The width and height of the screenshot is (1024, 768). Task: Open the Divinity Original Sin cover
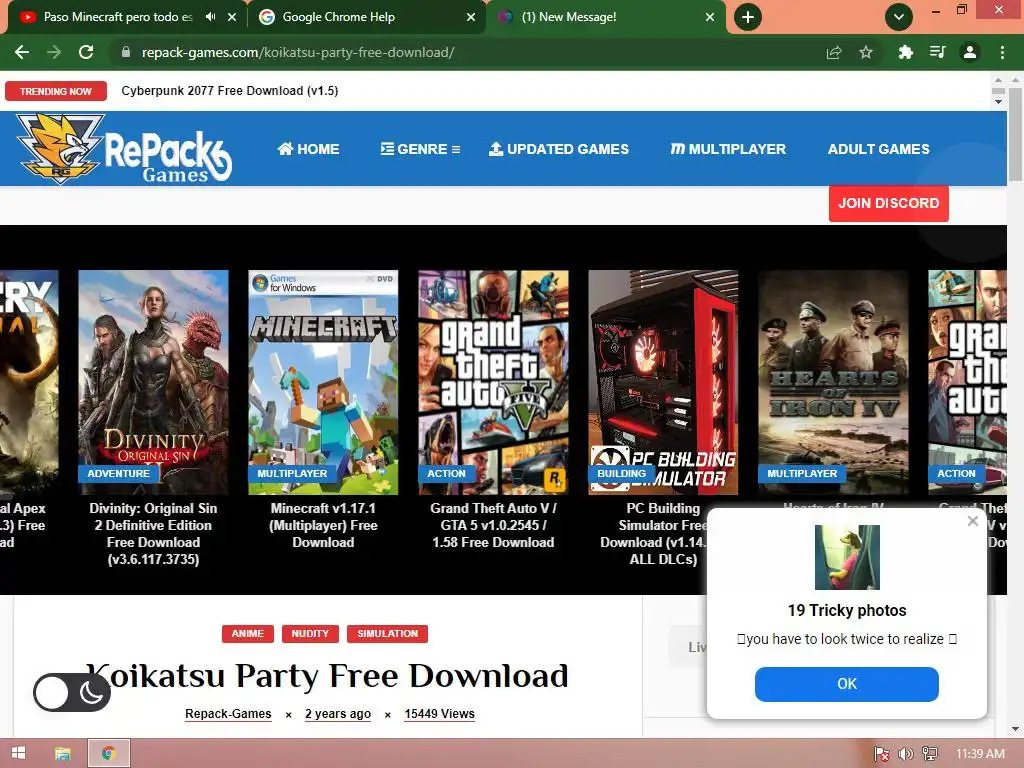(153, 382)
